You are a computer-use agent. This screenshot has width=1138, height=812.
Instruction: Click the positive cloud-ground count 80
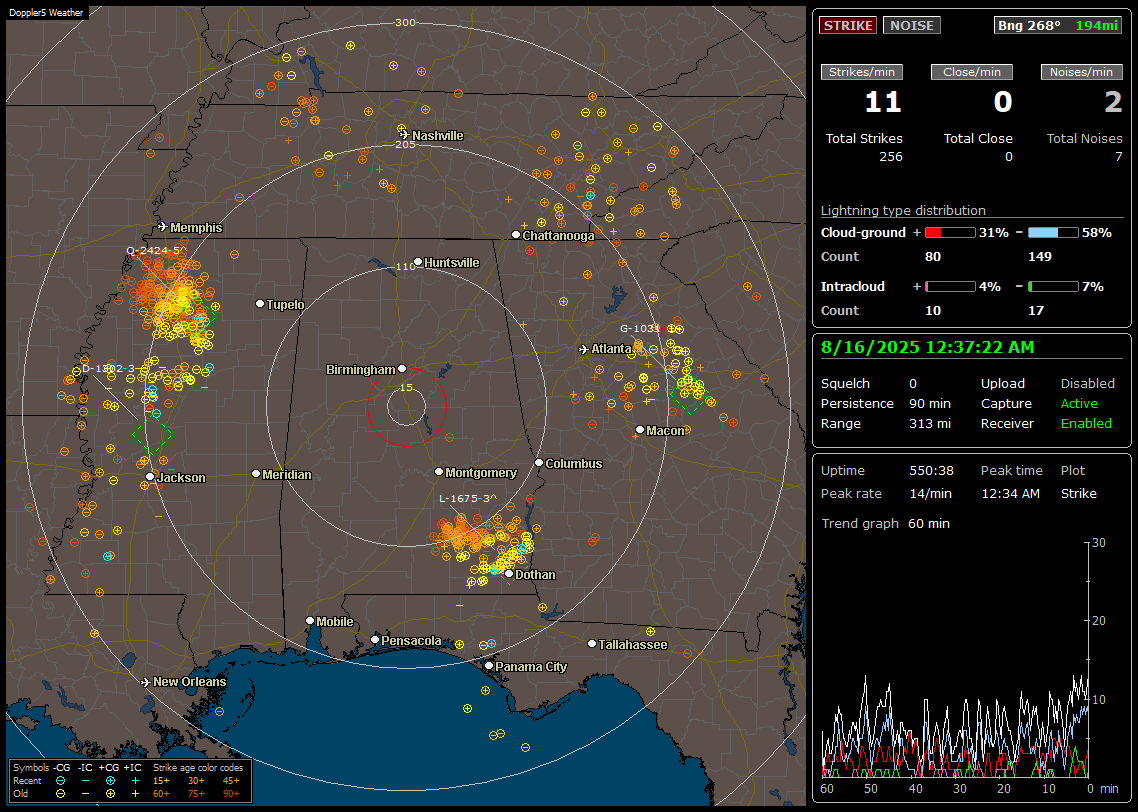coord(933,257)
